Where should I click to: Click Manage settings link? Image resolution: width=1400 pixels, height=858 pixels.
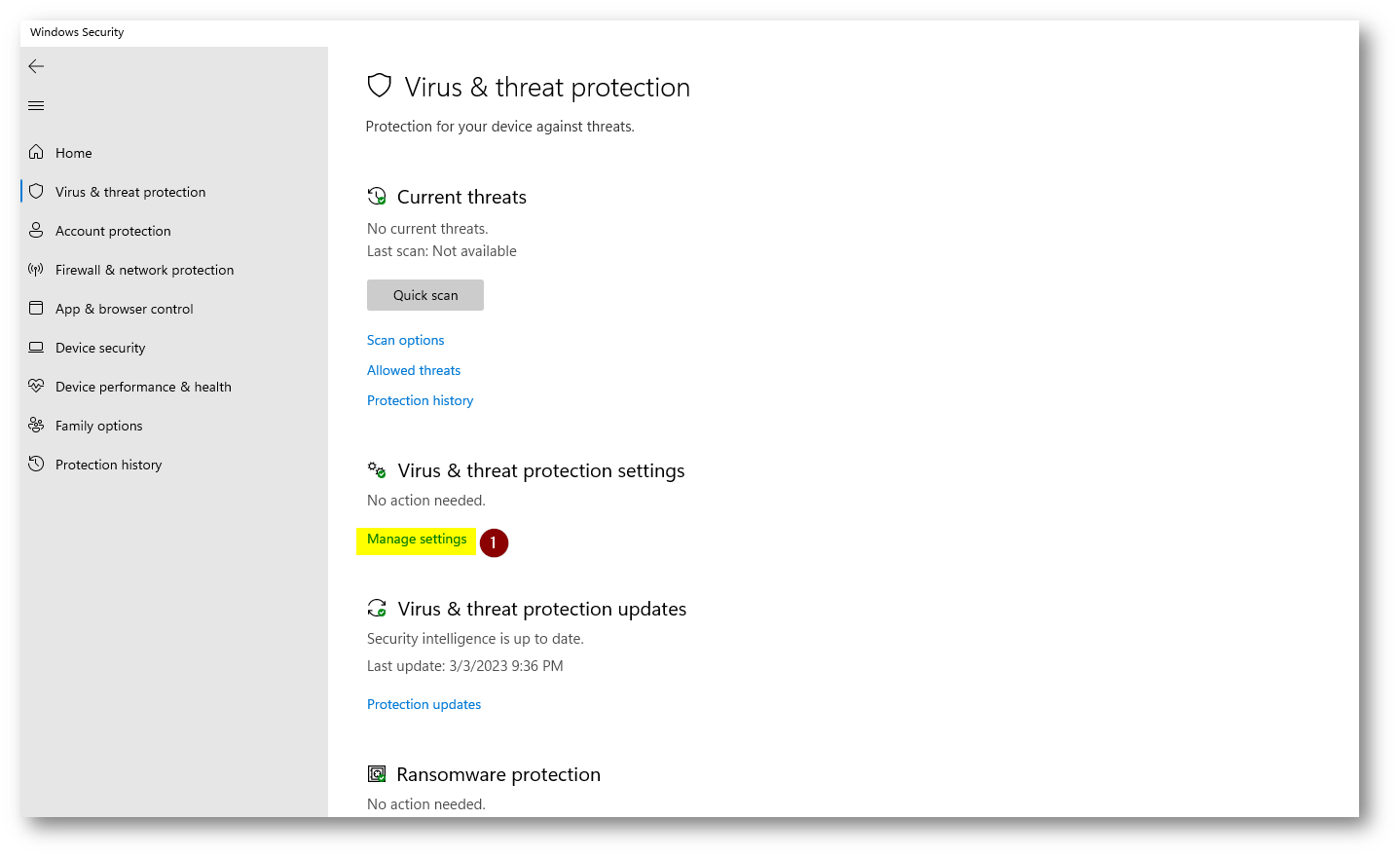point(417,539)
